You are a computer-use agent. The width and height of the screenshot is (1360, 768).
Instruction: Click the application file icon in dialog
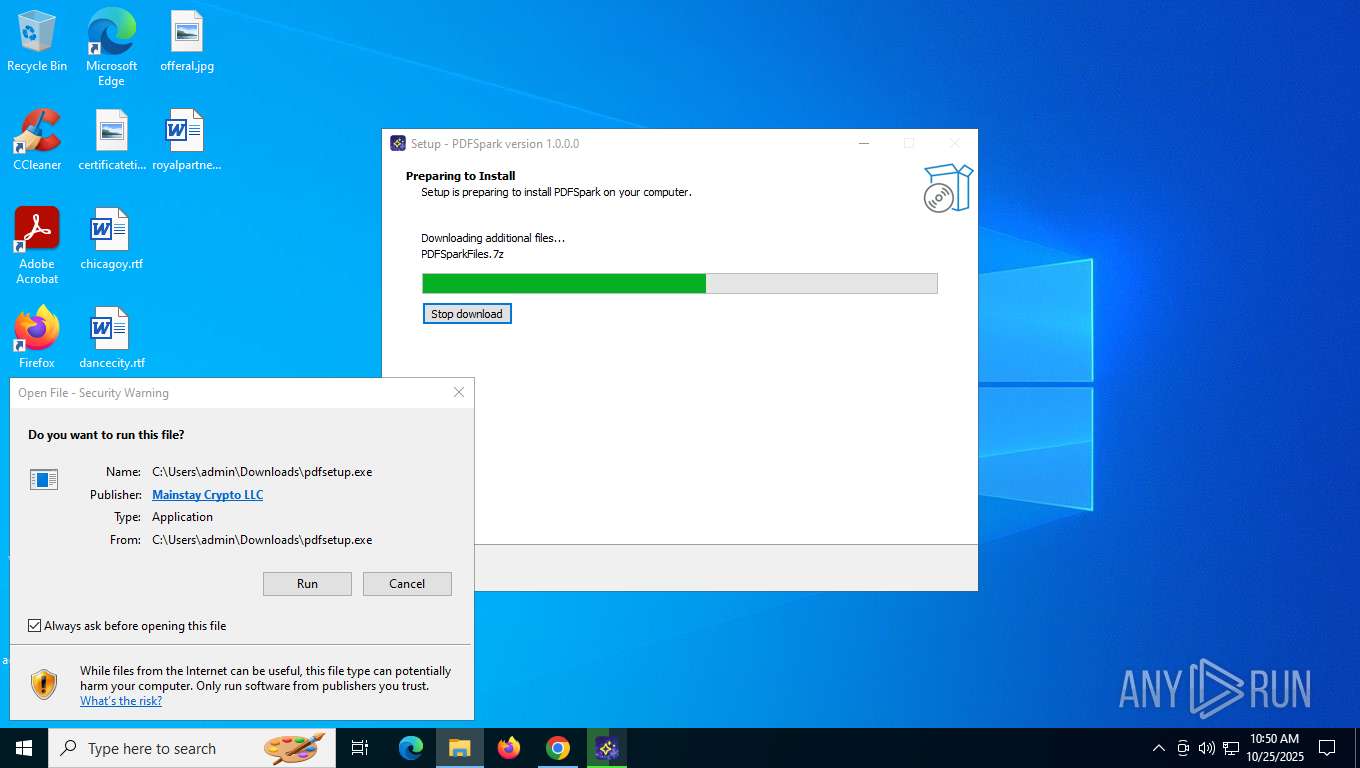tap(44, 480)
